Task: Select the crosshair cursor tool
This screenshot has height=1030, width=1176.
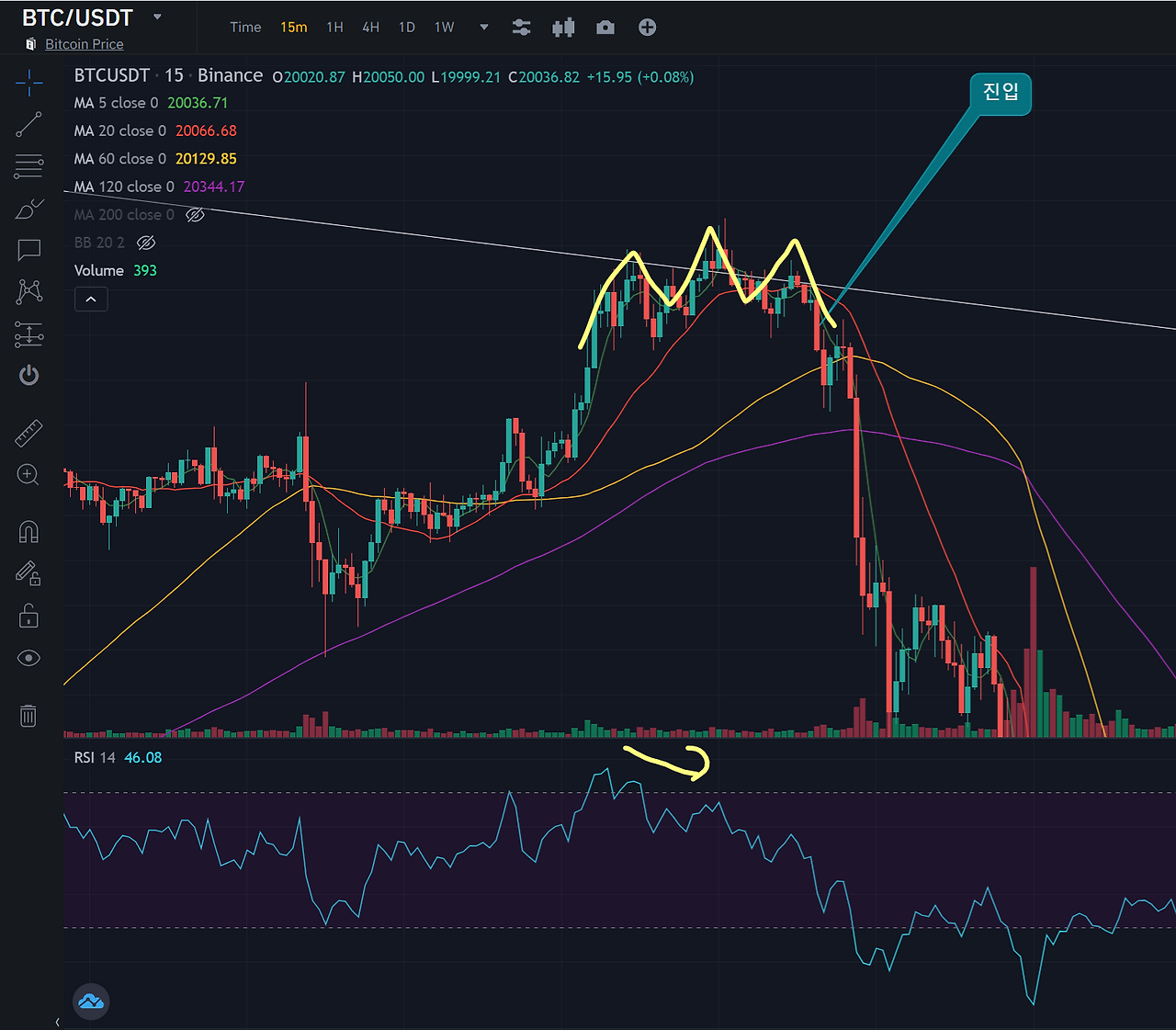Action: point(29,83)
